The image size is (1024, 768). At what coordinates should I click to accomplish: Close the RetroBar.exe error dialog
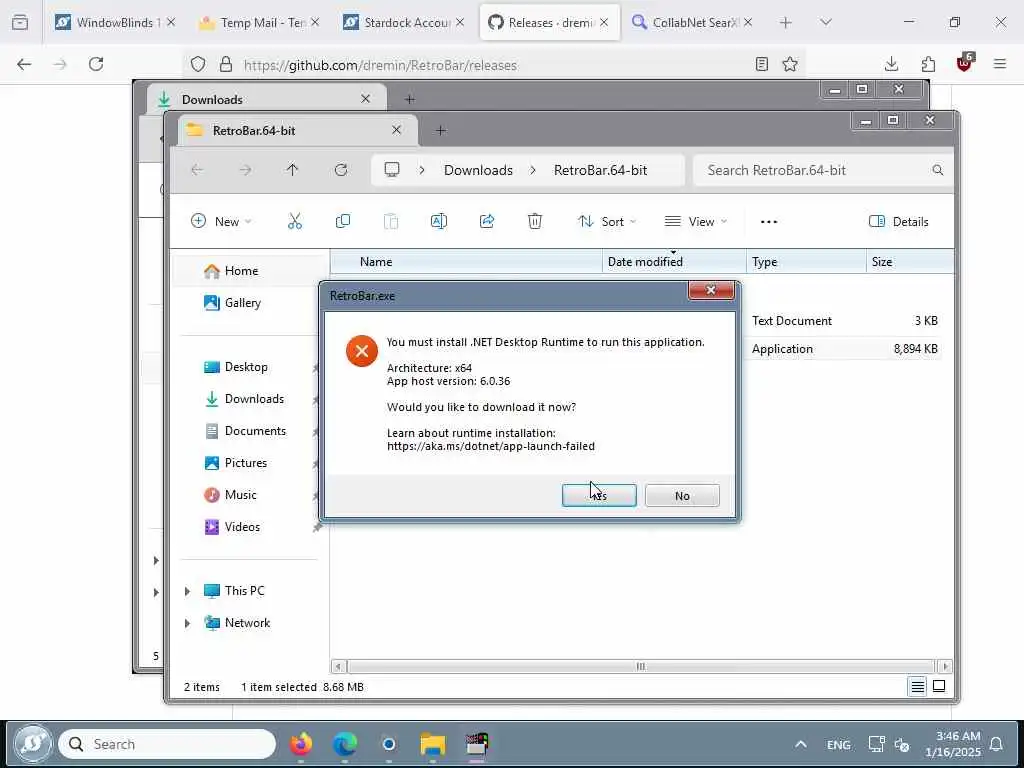(711, 291)
